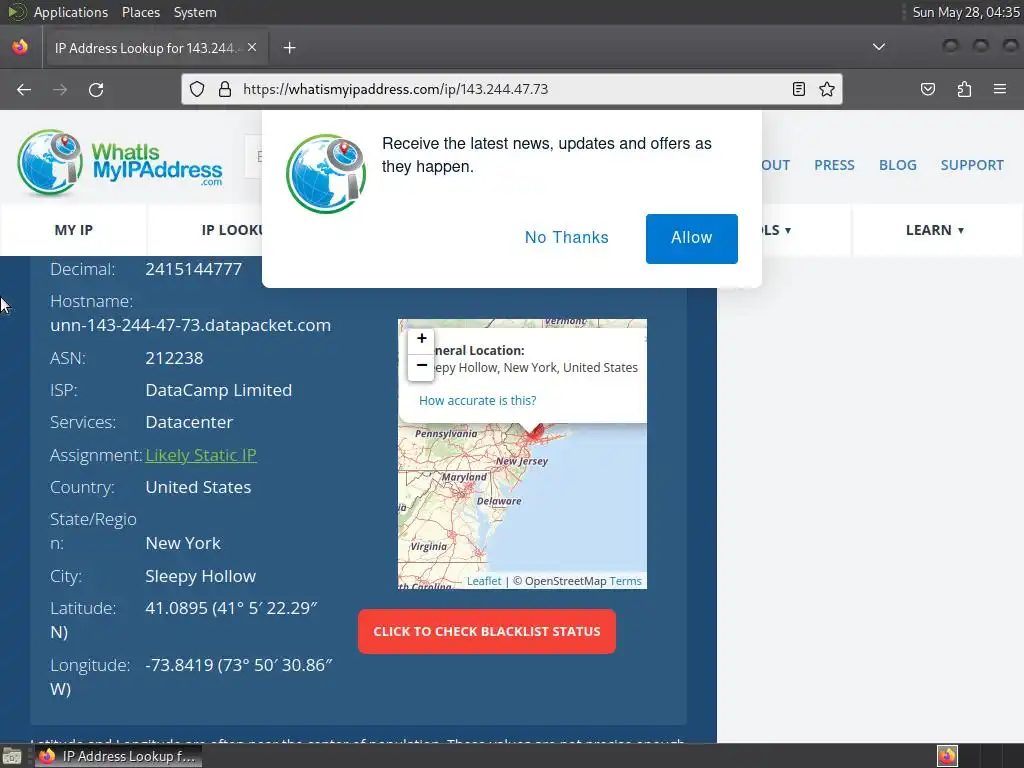Select the hostname unn-143-244-47-73.datapacket.com
Viewport: 1024px width, 768px height.
click(x=191, y=325)
